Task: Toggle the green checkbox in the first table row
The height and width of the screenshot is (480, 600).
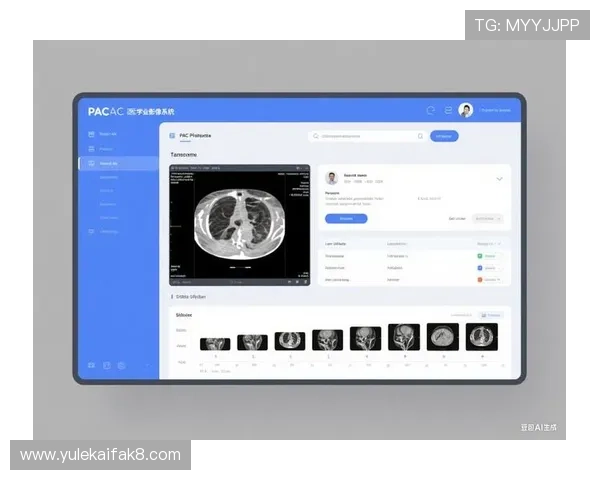Action: point(480,256)
